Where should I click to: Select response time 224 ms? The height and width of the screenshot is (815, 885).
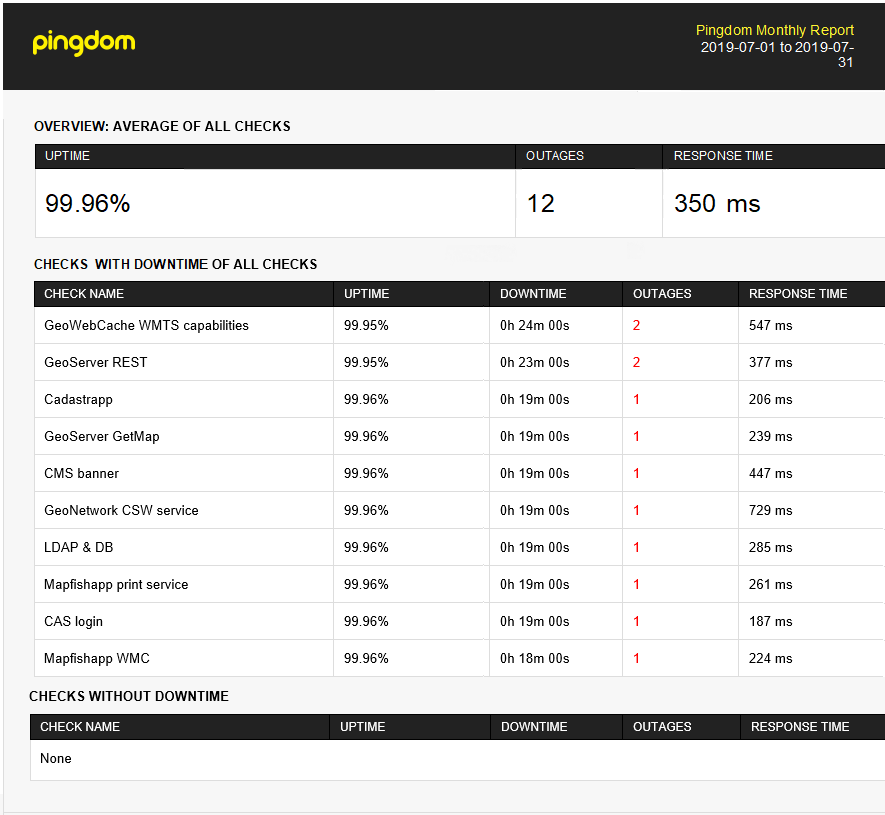(770, 658)
